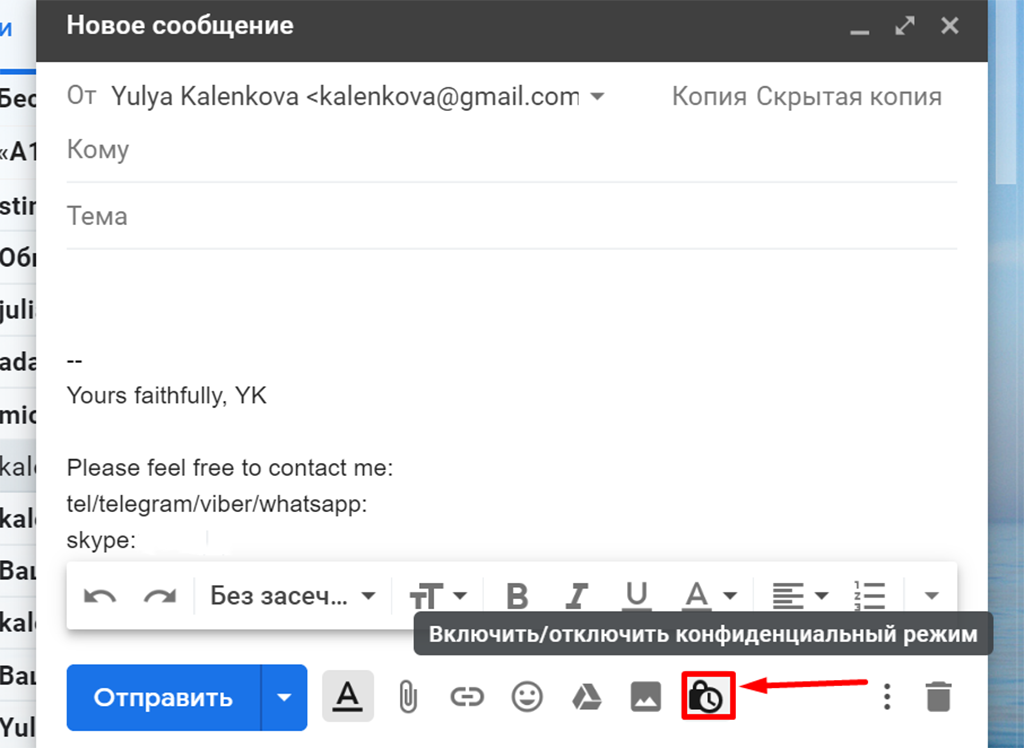Open the text color picker
Viewport: 1024px width, 748px height.
pos(709,597)
